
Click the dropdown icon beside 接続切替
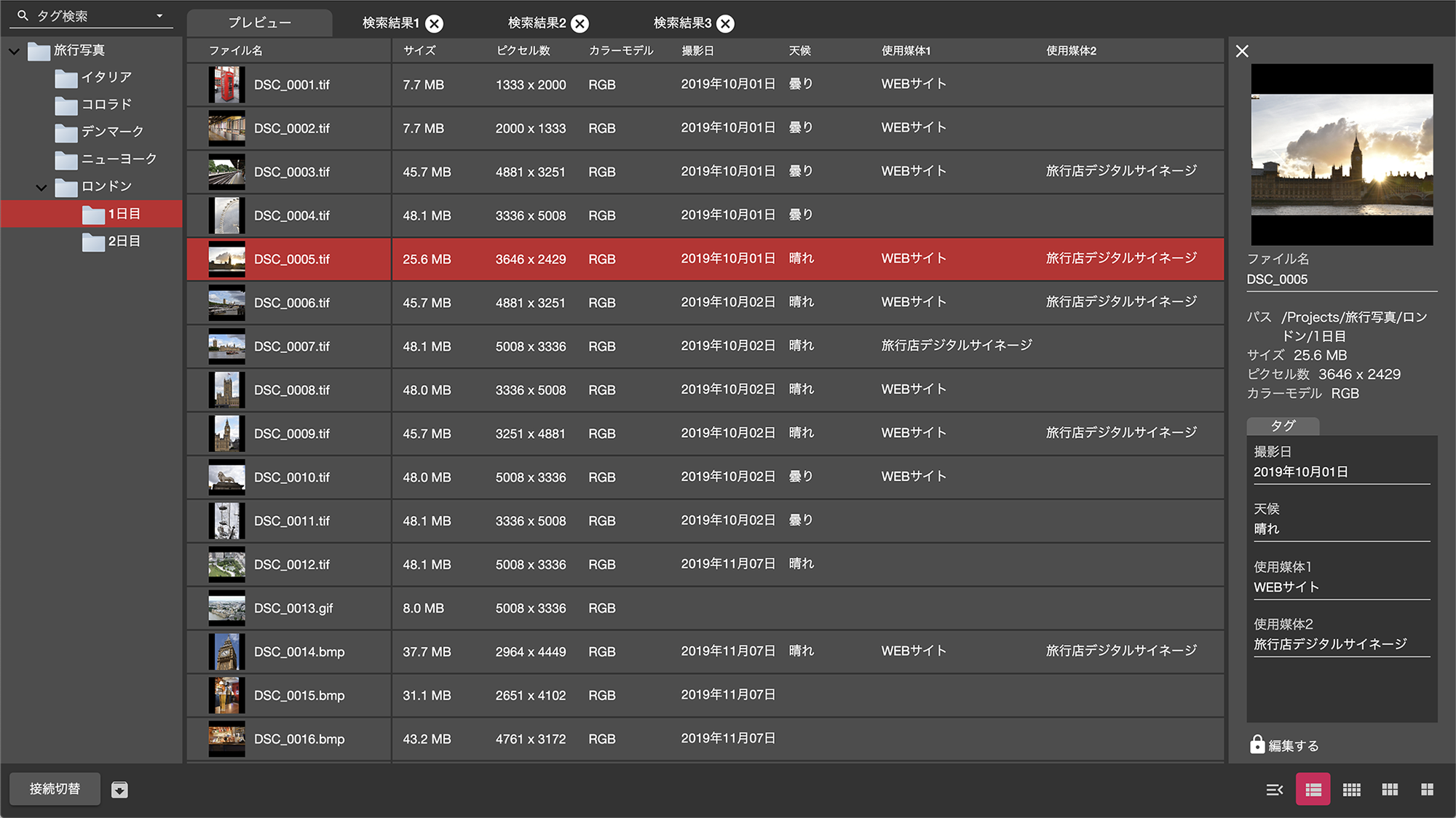pyautogui.click(x=119, y=790)
